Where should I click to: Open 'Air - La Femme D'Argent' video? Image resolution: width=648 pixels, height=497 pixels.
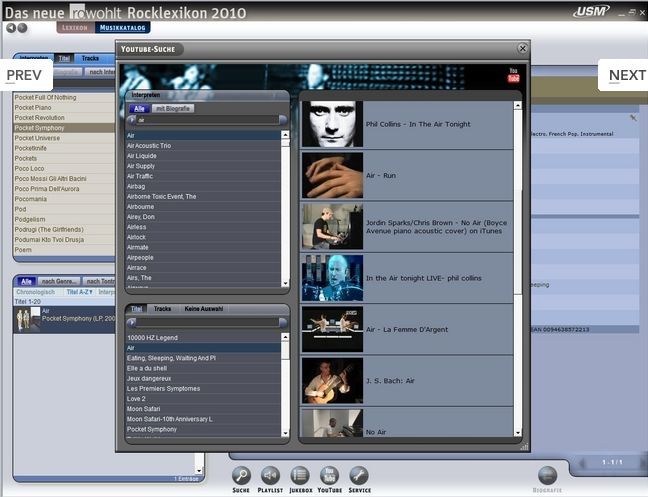point(407,329)
